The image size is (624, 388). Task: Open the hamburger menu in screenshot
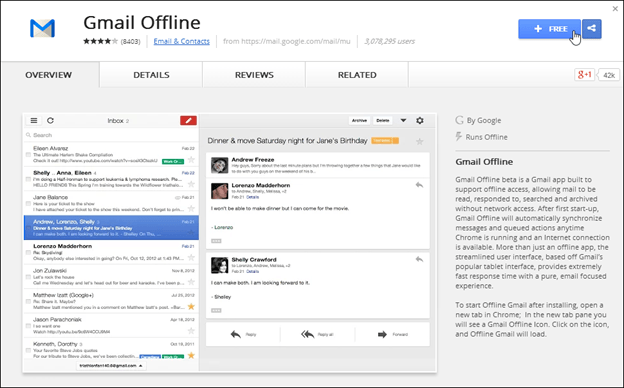(34, 121)
